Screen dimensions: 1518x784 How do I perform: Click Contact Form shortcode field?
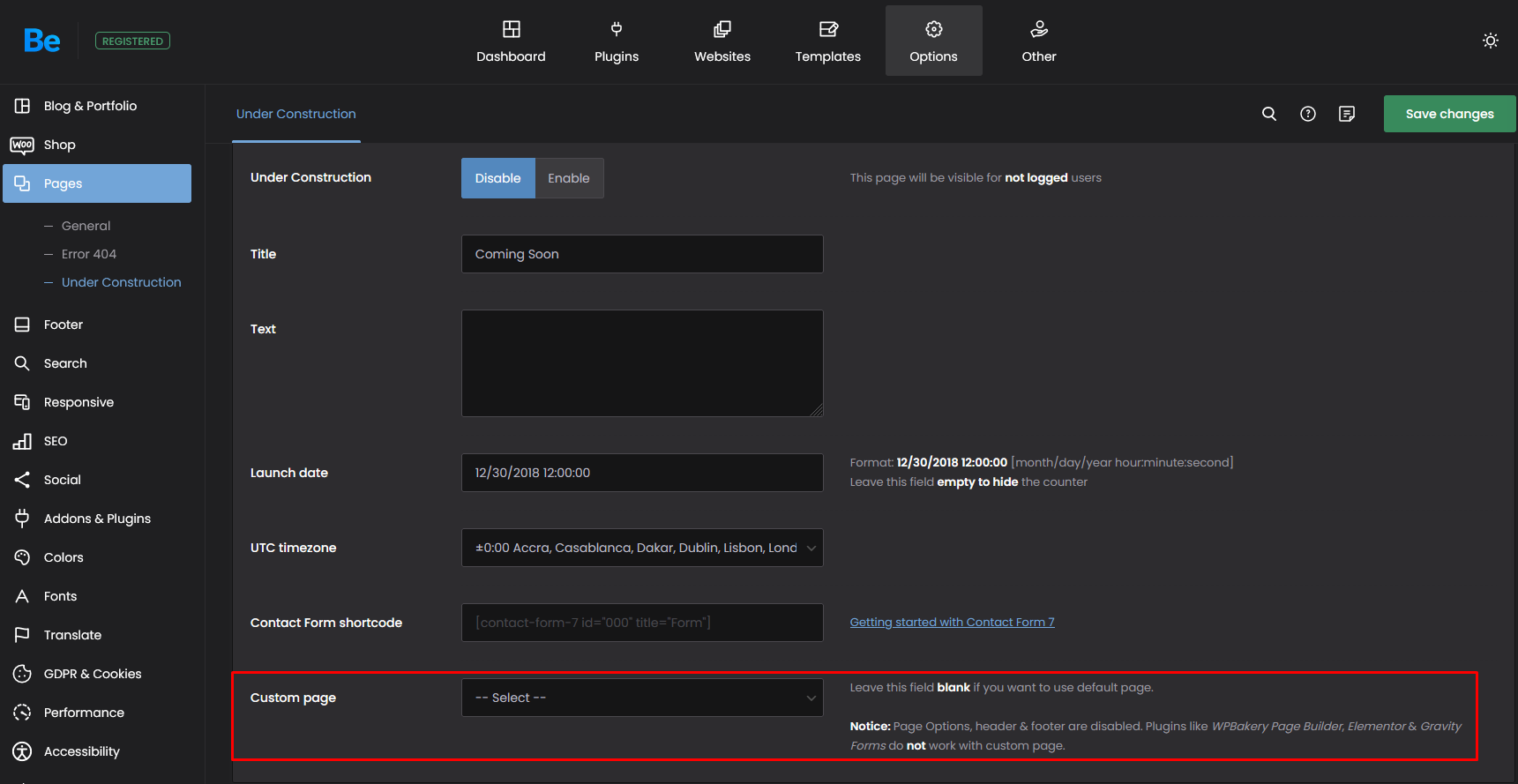coord(642,623)
